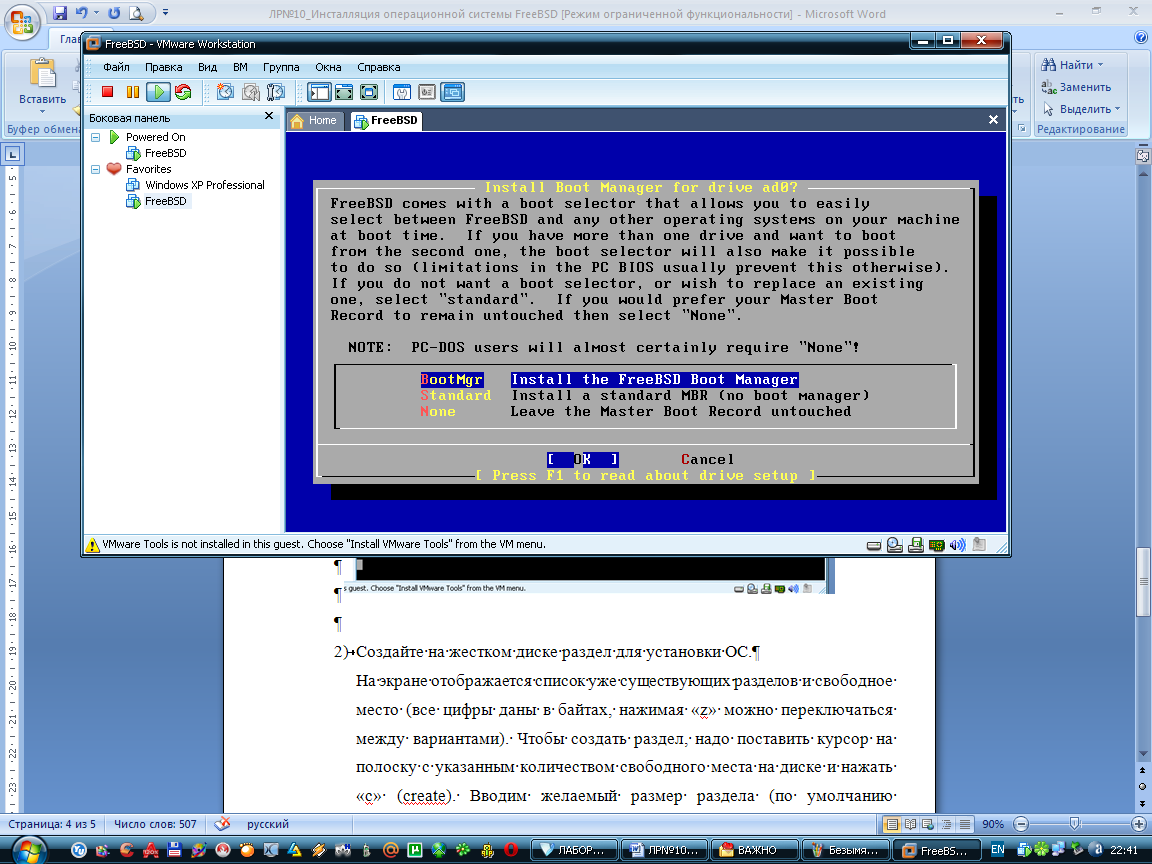The width and height of the screenshot is (1152, 864).
Task: Click the zoom out minus button
Action: 1020,824
